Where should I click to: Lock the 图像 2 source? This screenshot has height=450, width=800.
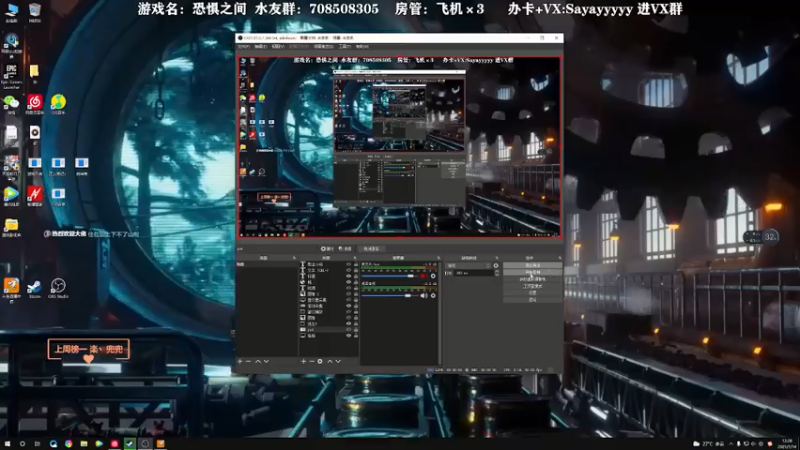(356, 294)
